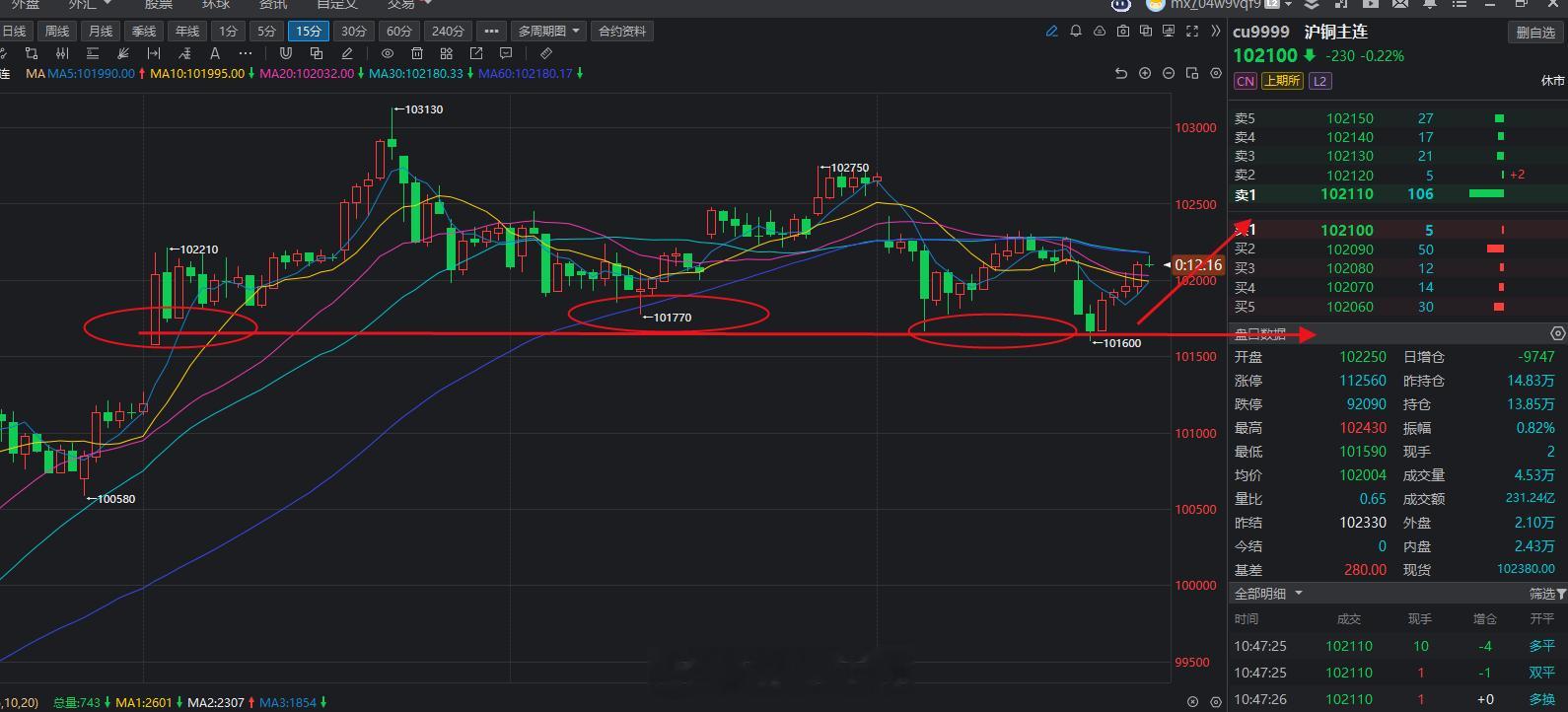This screenshot has height=712, width=1568.
Task: Delete all drawings with trash icon
Action: [417, 53]
